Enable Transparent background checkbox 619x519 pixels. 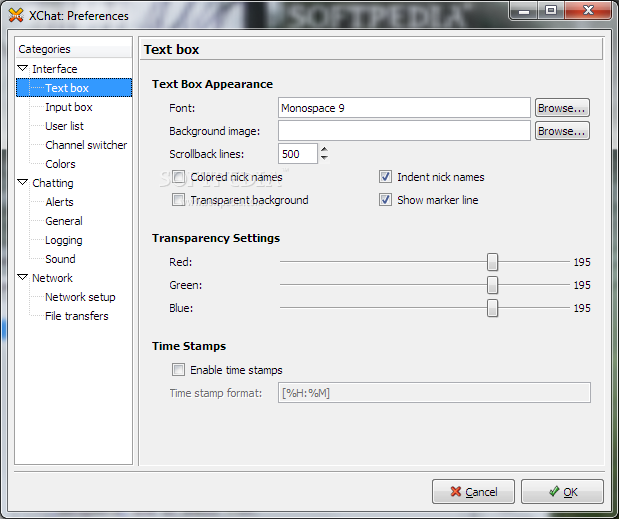click(x=178, y=200)
